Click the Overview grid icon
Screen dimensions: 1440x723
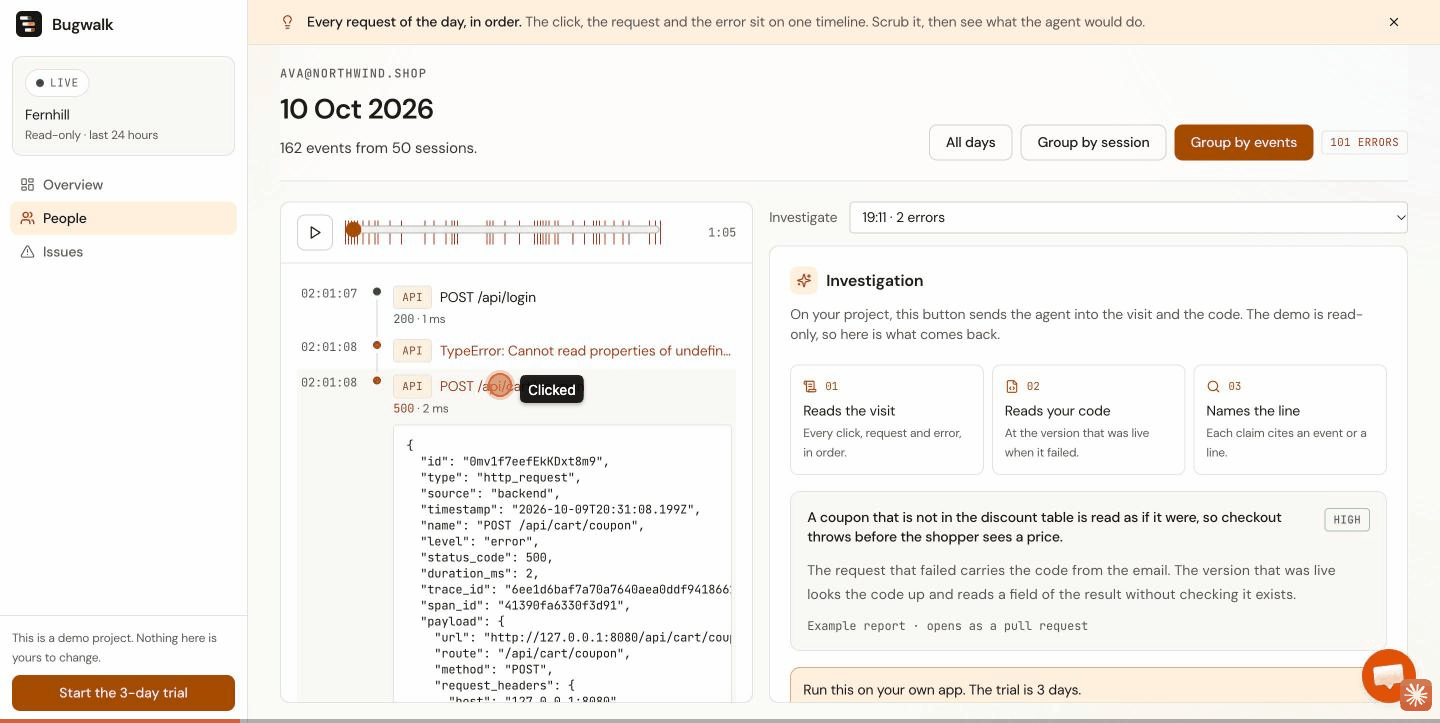(28, 185)
